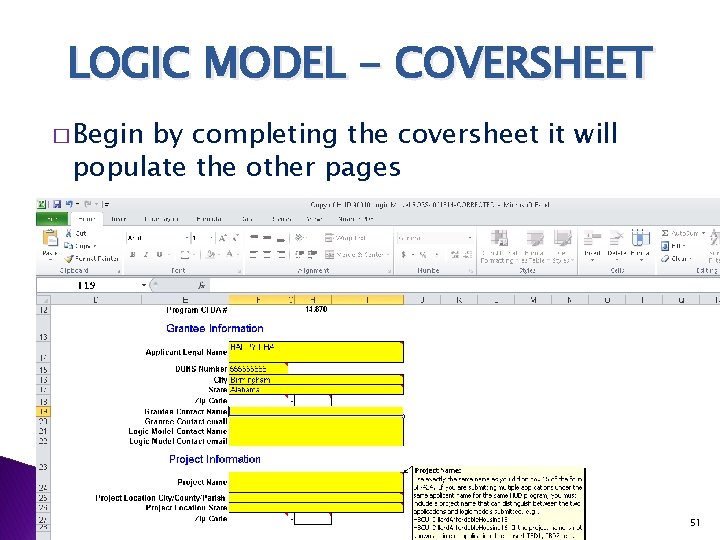Click the Paste clipboard icon

coord(50,238)
